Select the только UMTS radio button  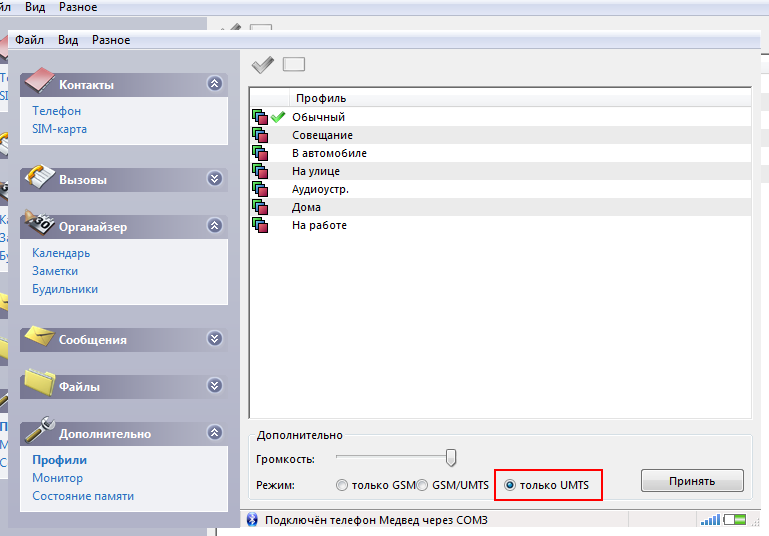[x=511, y=486]
